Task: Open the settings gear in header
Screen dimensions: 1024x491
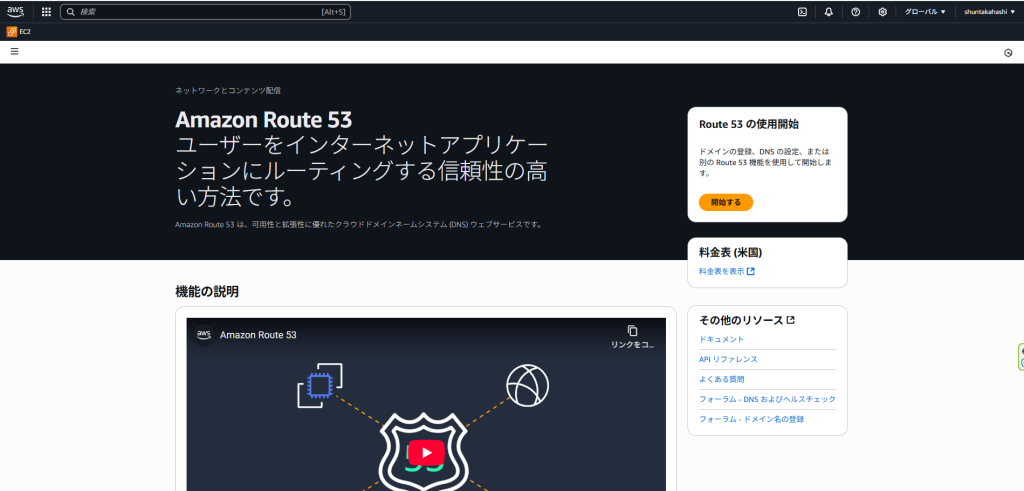Action: (x=882, y=12)
